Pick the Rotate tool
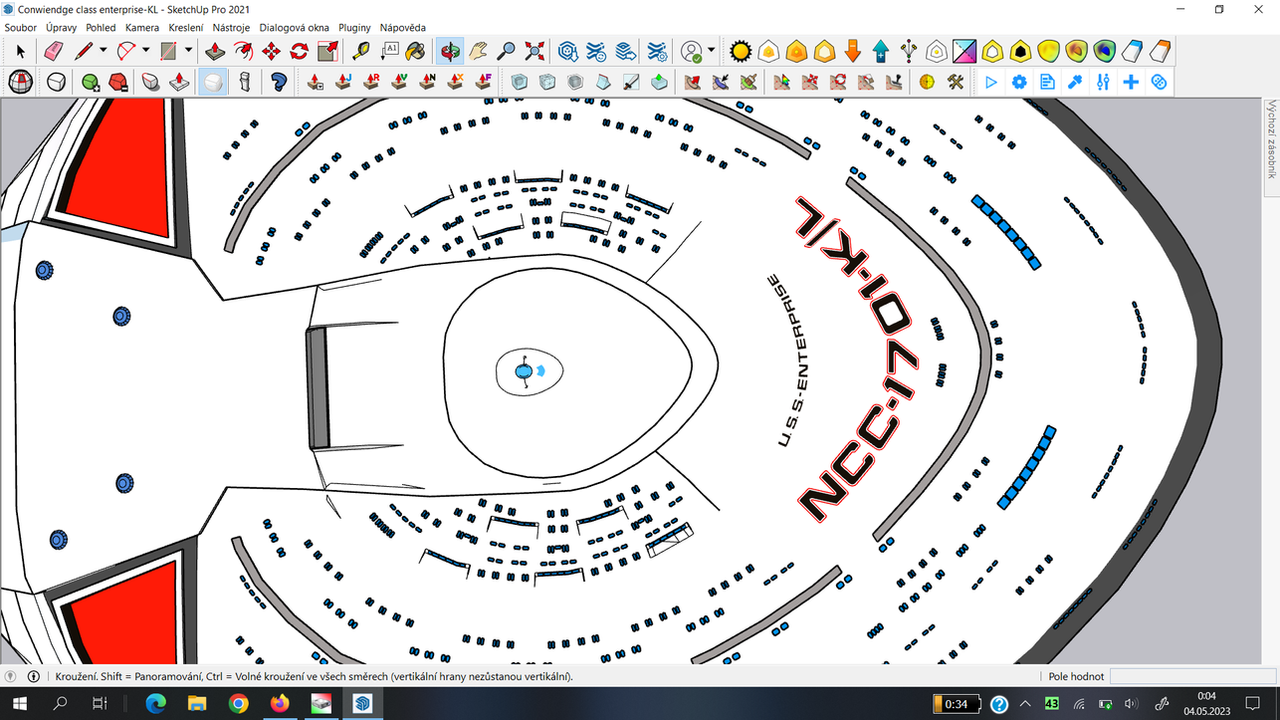This screenshot has height=720, width=1280. [x=298, y=51]
